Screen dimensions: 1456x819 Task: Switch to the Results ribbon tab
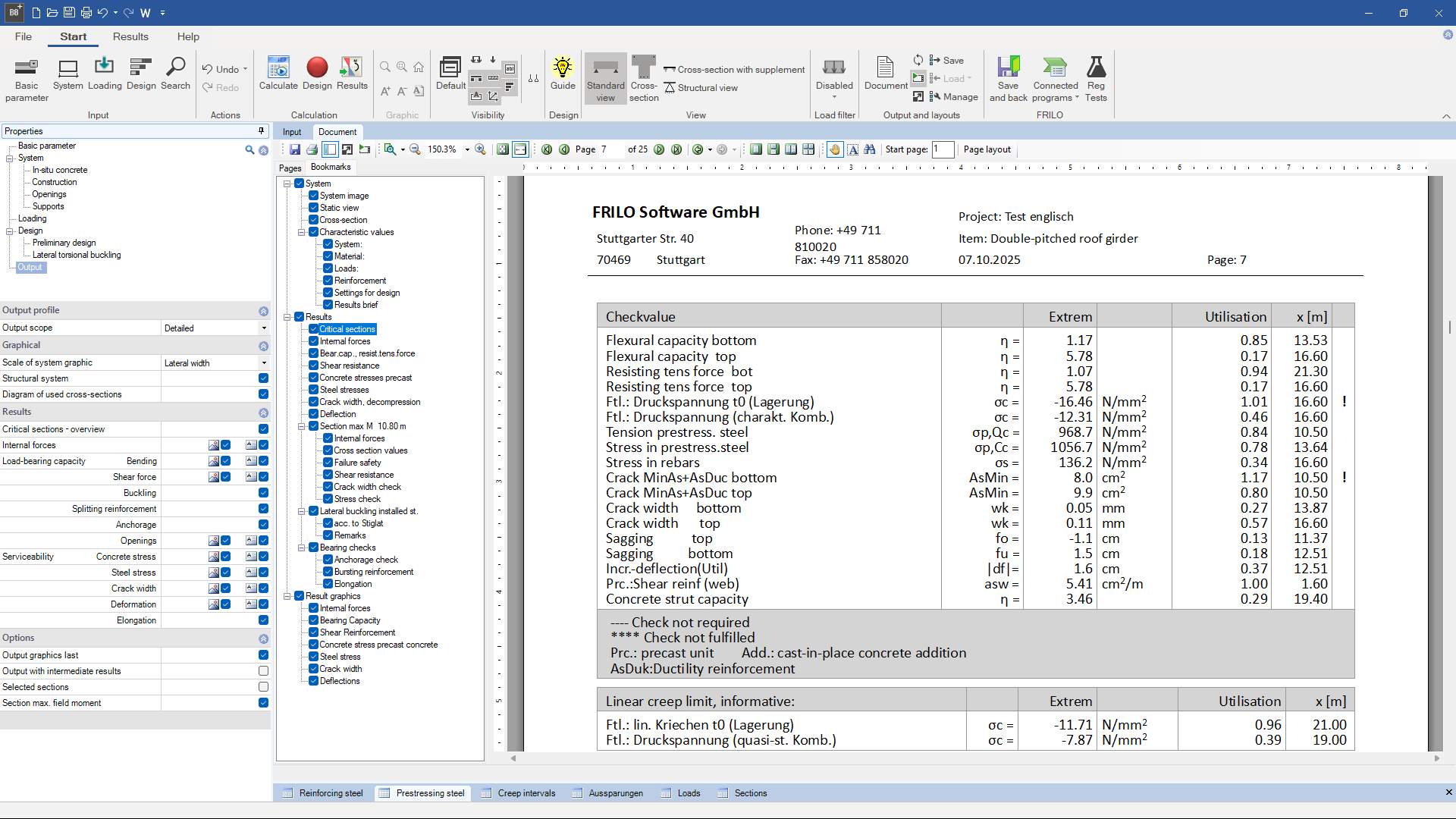click(130, 36)
